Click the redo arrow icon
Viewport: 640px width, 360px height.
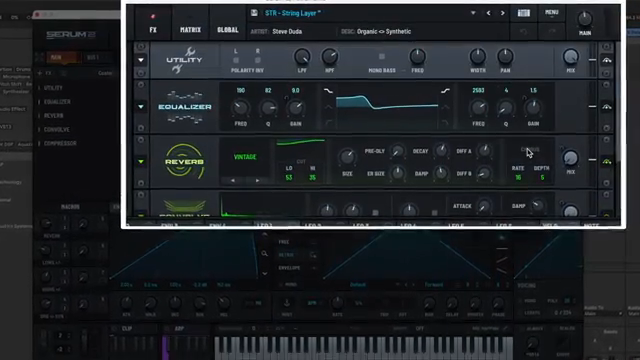point(552,31)
